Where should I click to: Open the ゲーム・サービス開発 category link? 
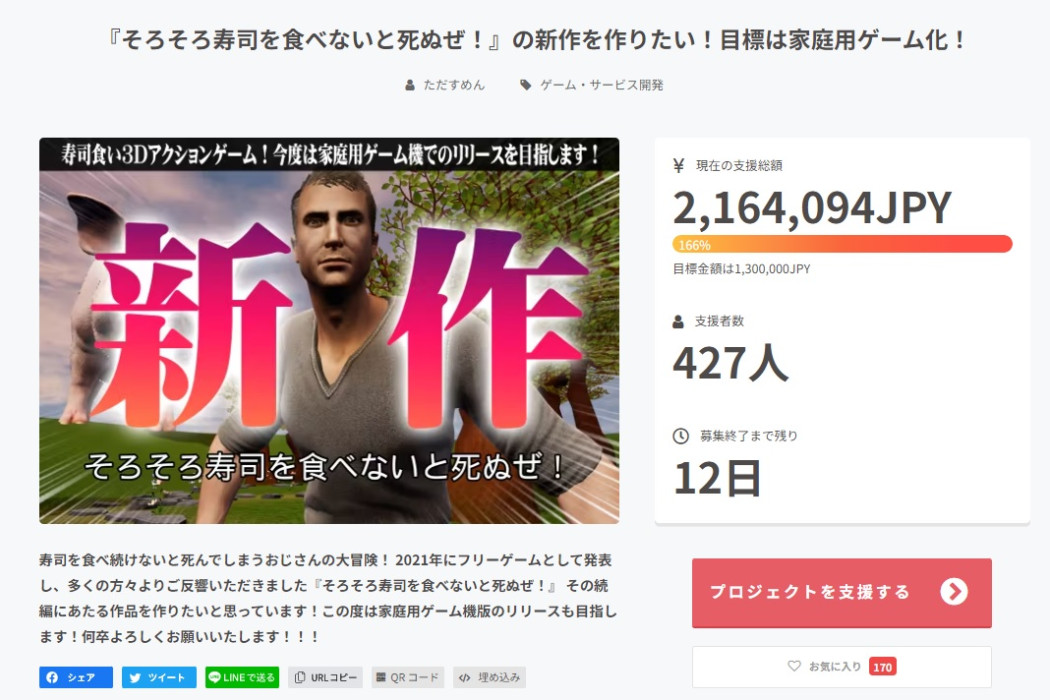coord(601,85)
